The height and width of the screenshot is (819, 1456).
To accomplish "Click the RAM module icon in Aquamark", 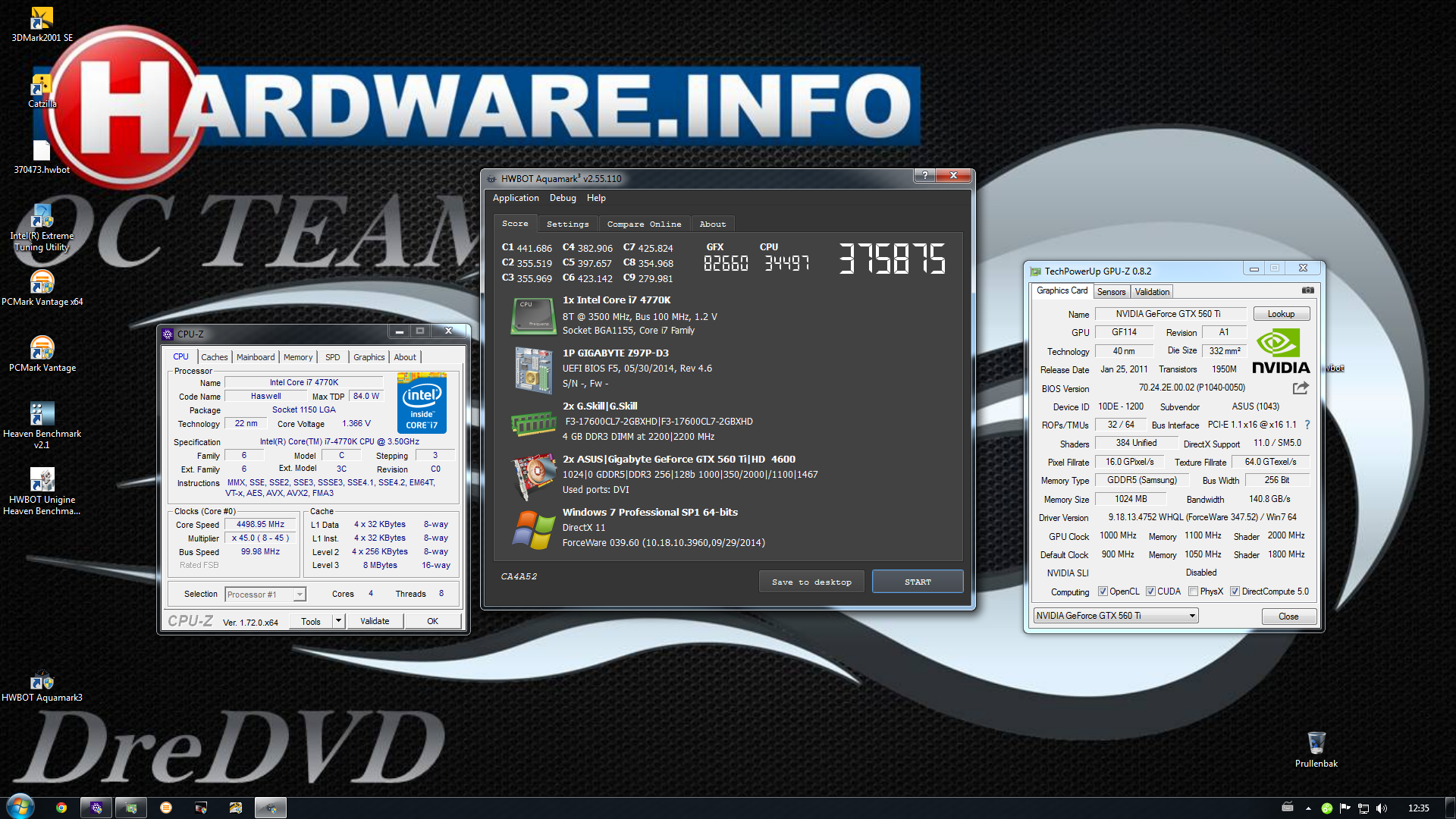I will (534, 423).
